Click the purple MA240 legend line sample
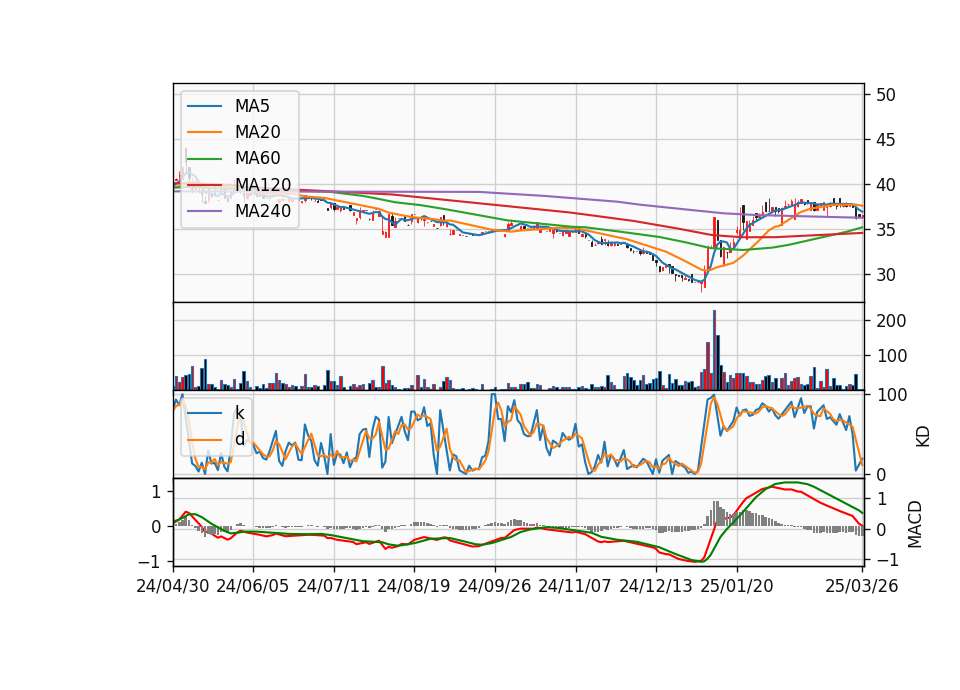Image resolution: width=960 pixels, height=690 pixels. tap(204, 211)
